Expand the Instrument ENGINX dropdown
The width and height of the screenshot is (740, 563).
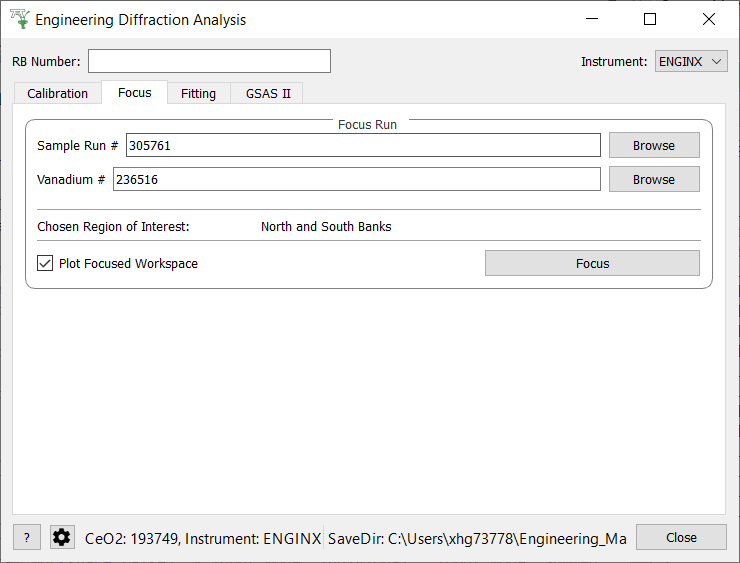691,62
